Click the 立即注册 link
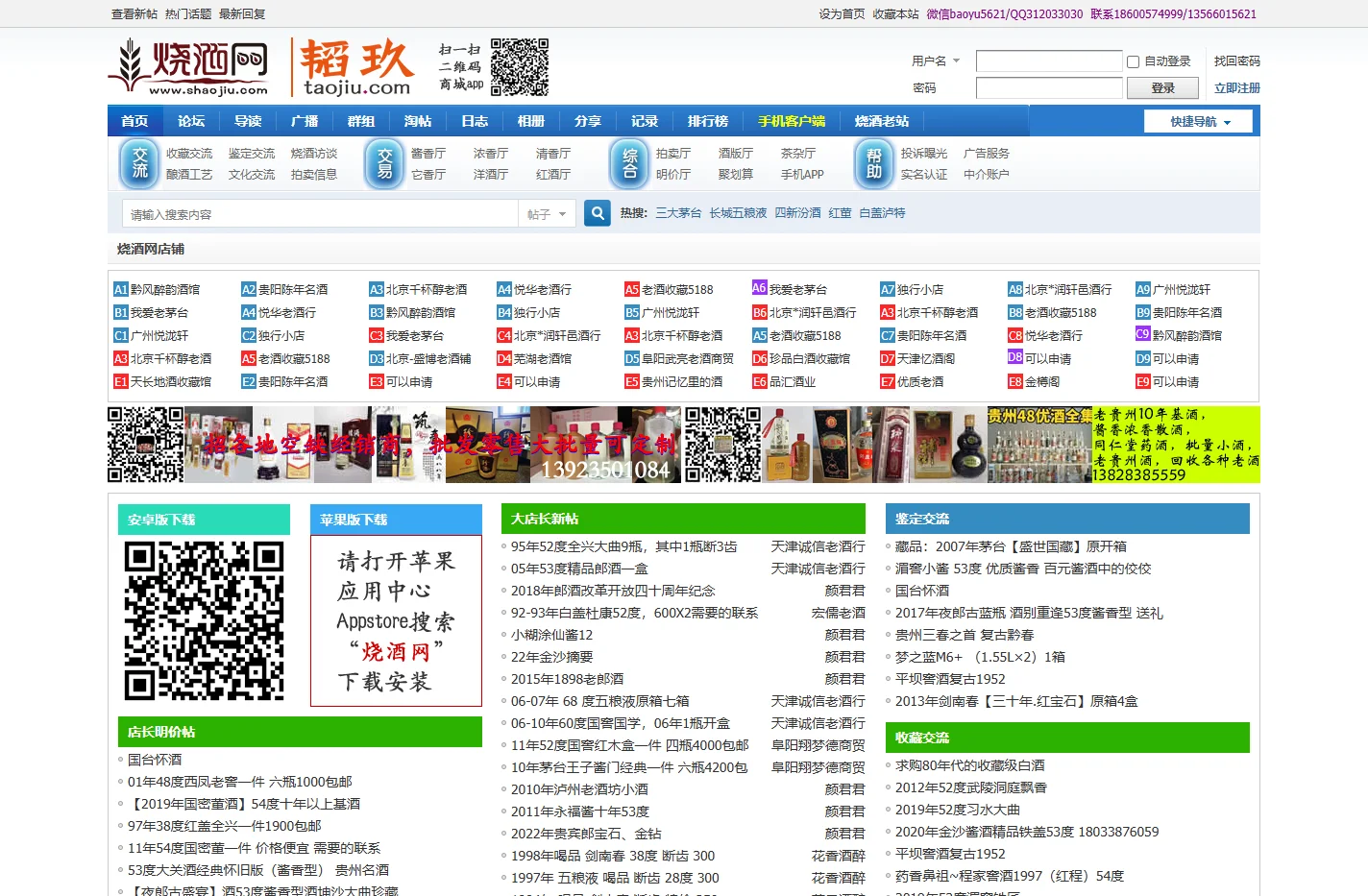1368x896 pixels. [x=1237, y=88]
